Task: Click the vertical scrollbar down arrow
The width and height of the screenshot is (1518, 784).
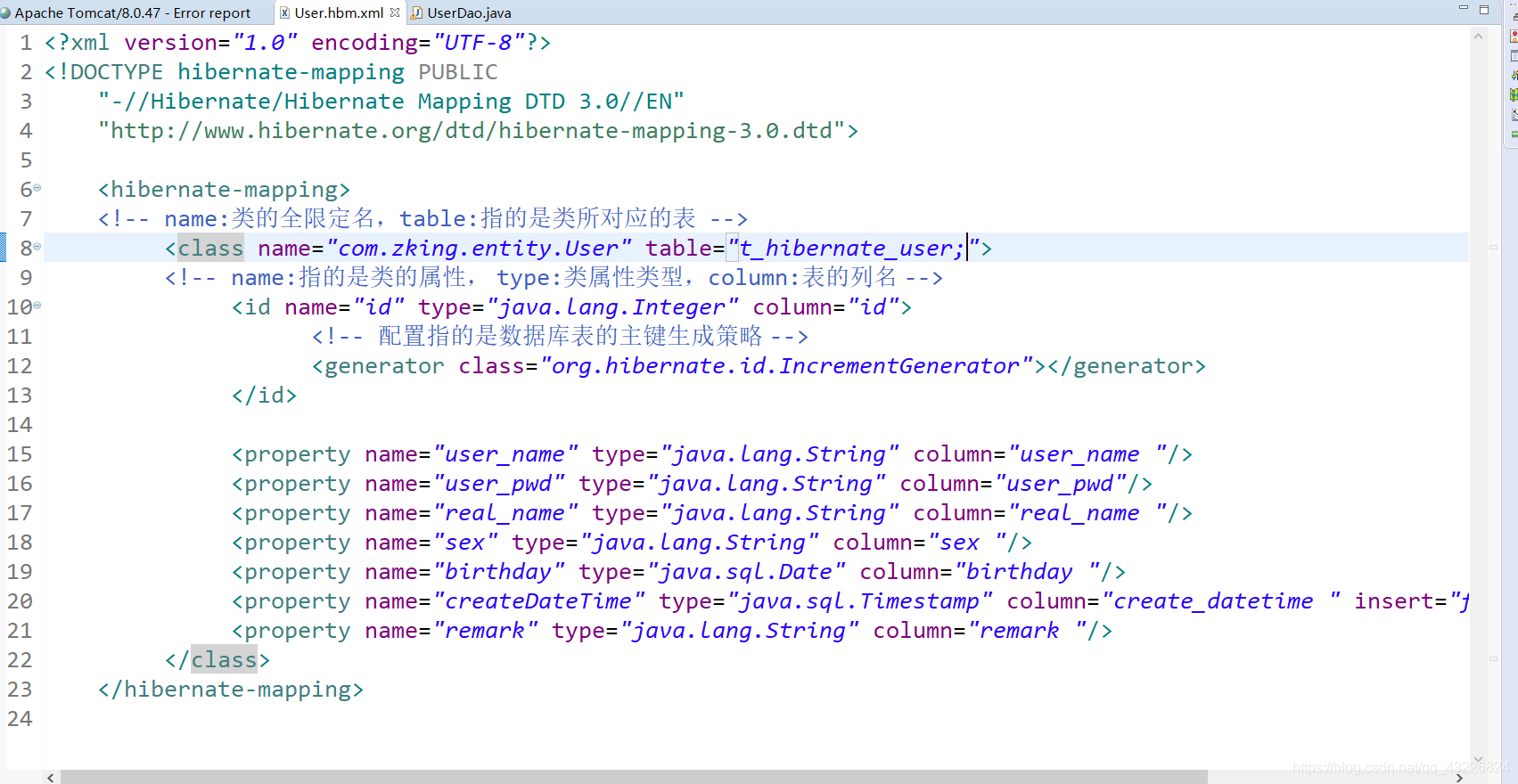Action: (1478, 760)
